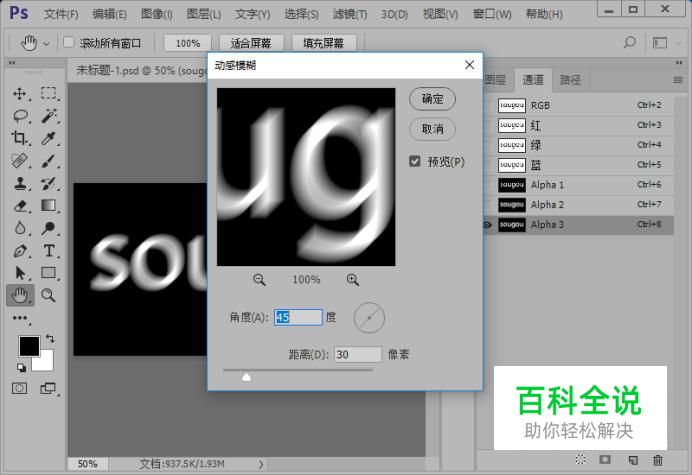Click the Fit Screen button

pos(251,43)
